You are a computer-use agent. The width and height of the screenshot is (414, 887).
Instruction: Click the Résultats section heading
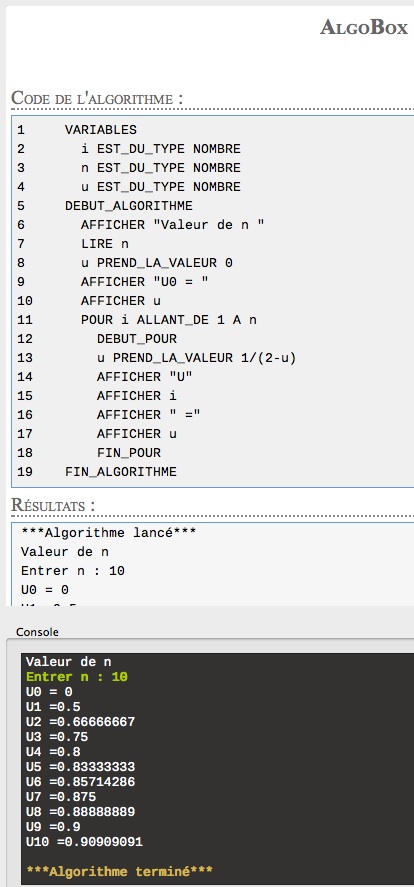(x=53, y=505)
